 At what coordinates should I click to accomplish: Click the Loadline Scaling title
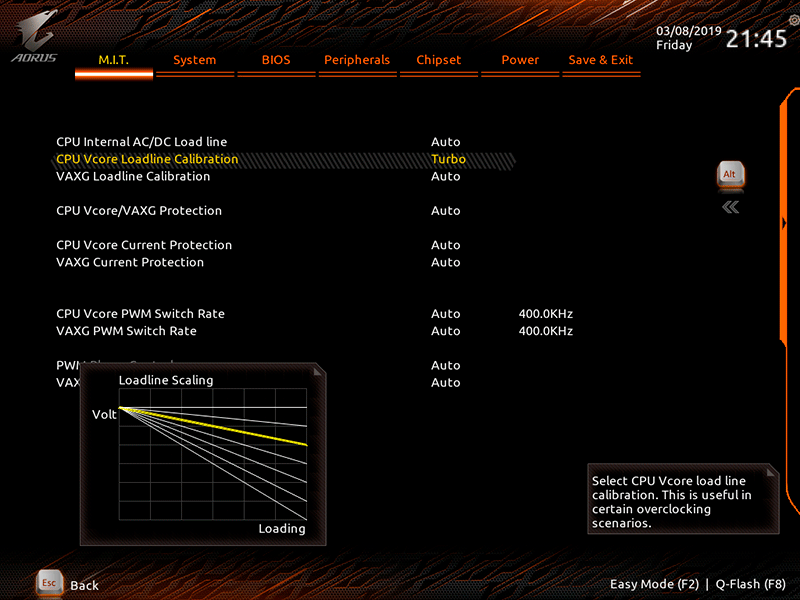tap(166, 380)
